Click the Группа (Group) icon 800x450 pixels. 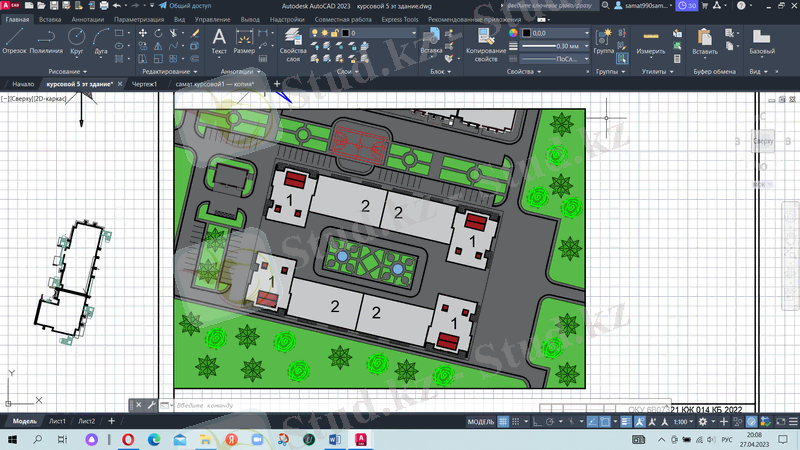[604, 40]
